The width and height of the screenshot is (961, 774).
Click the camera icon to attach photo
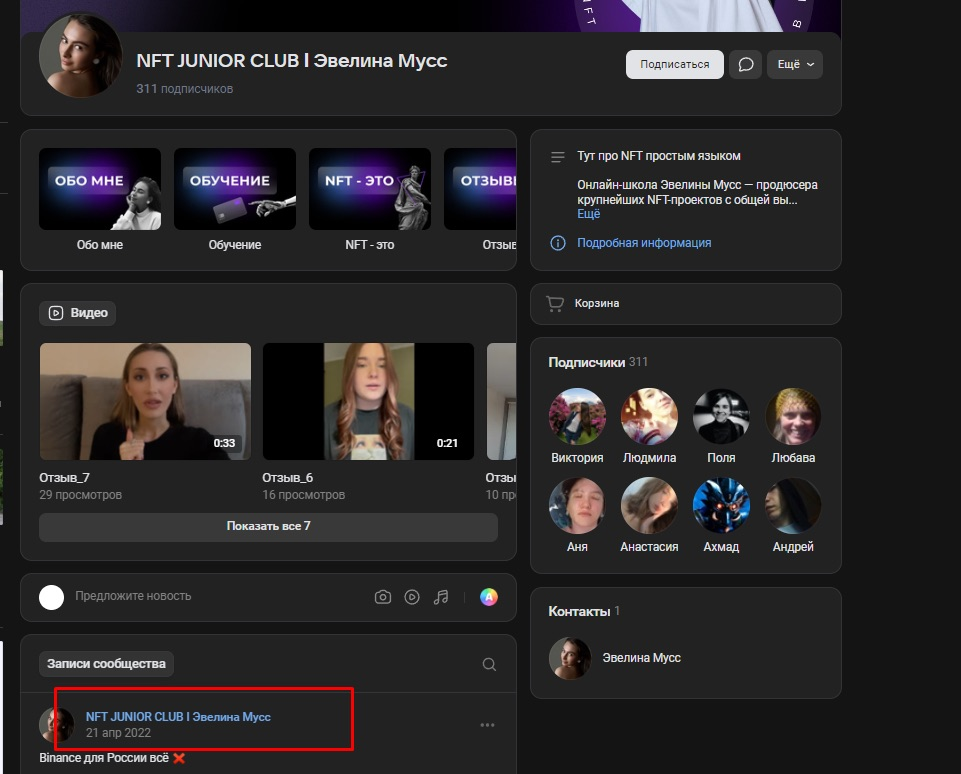382,597
